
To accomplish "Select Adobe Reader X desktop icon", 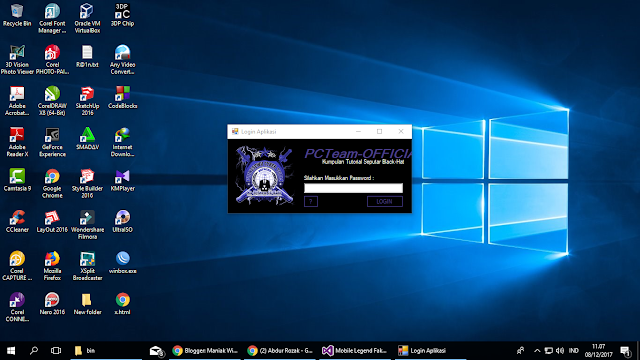I will tap(17, 142).
